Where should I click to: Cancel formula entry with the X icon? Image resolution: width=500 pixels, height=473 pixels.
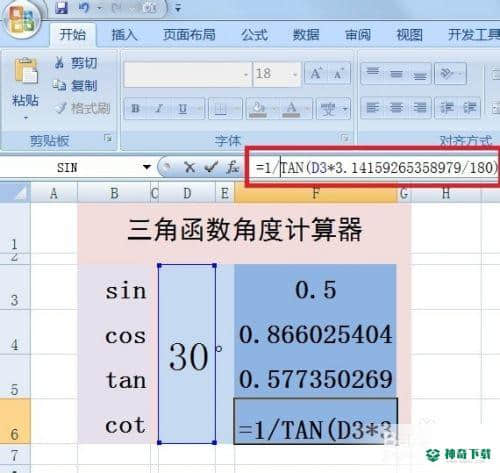(190, 167)
